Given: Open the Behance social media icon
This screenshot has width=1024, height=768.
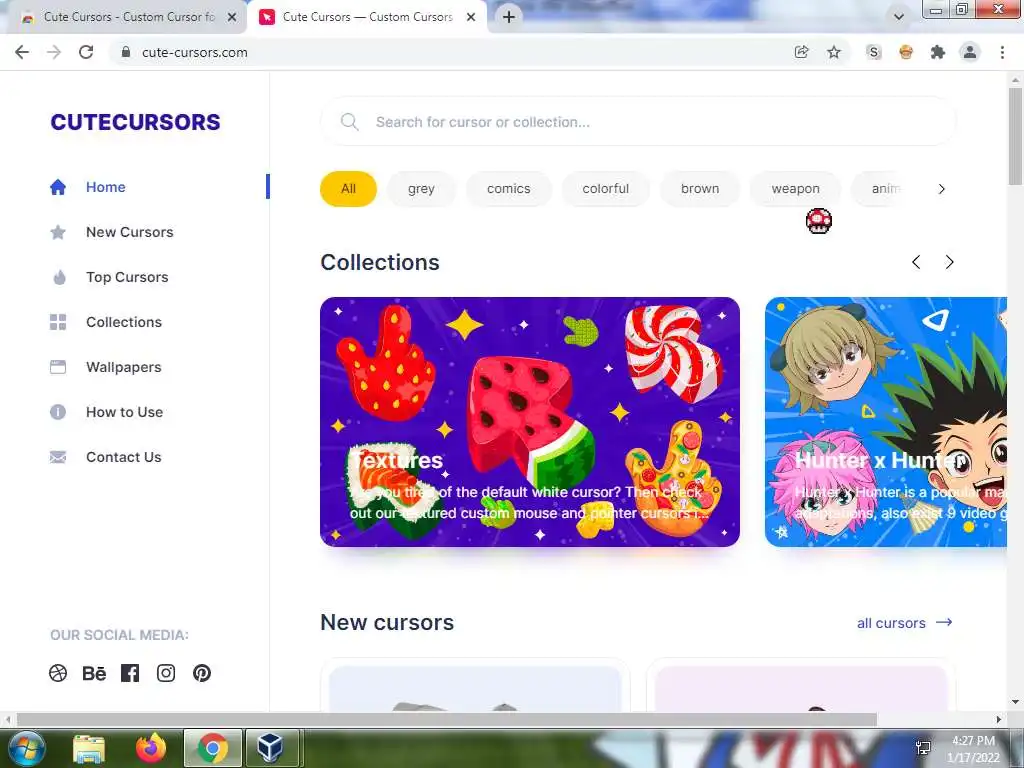Looking at the screenshot, I should click(94, 673).
